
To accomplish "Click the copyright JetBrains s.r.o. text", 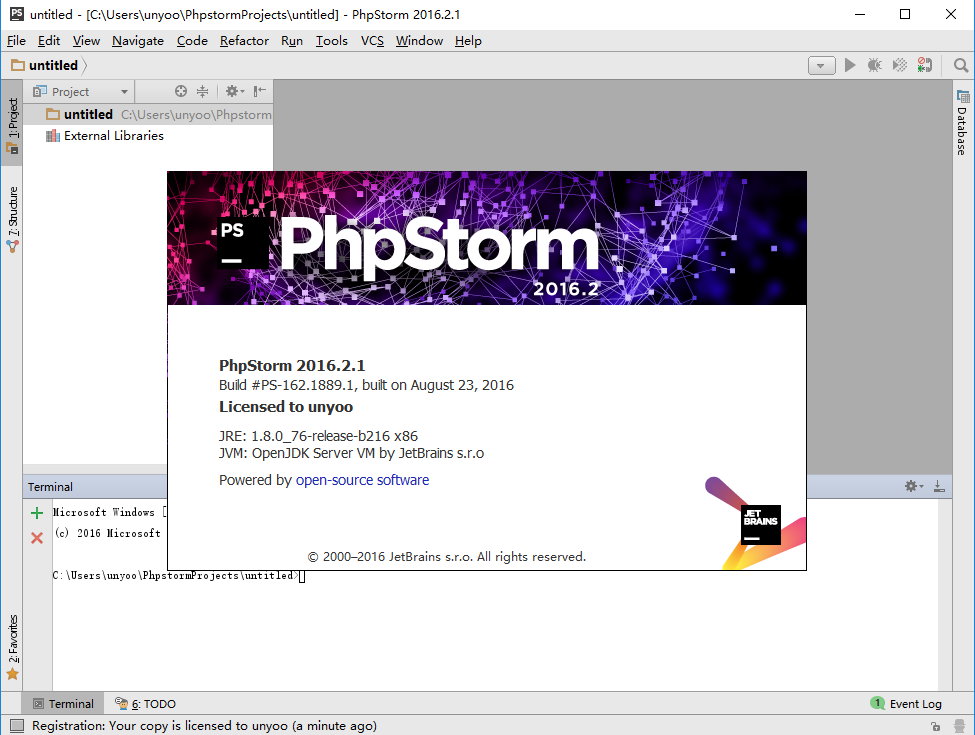I will [447, 557].
